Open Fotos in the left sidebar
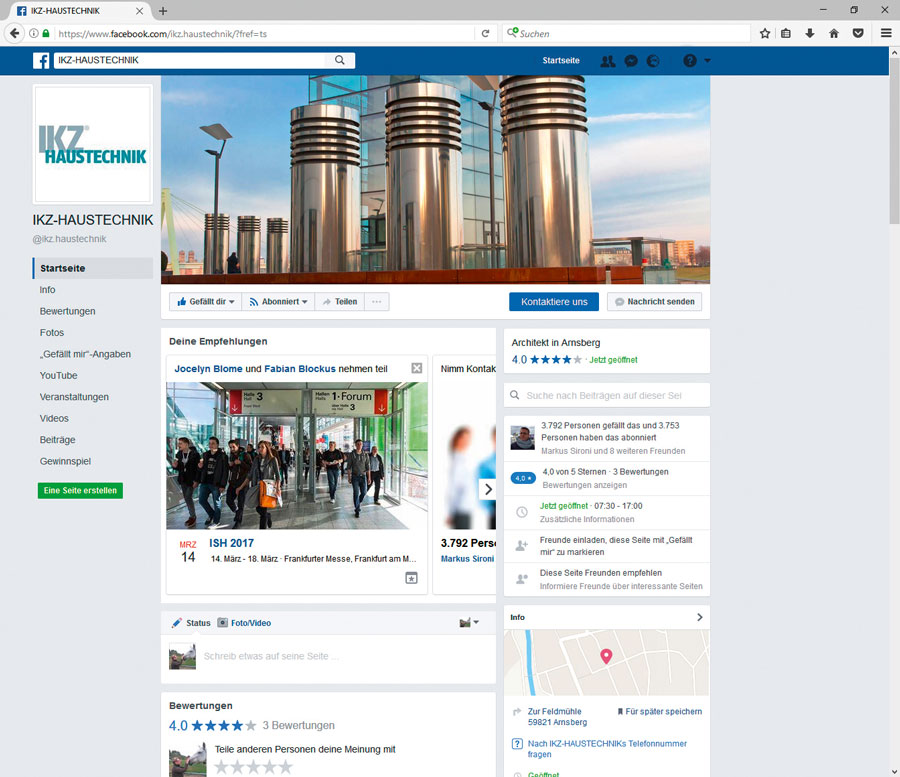 pos(52,333)
